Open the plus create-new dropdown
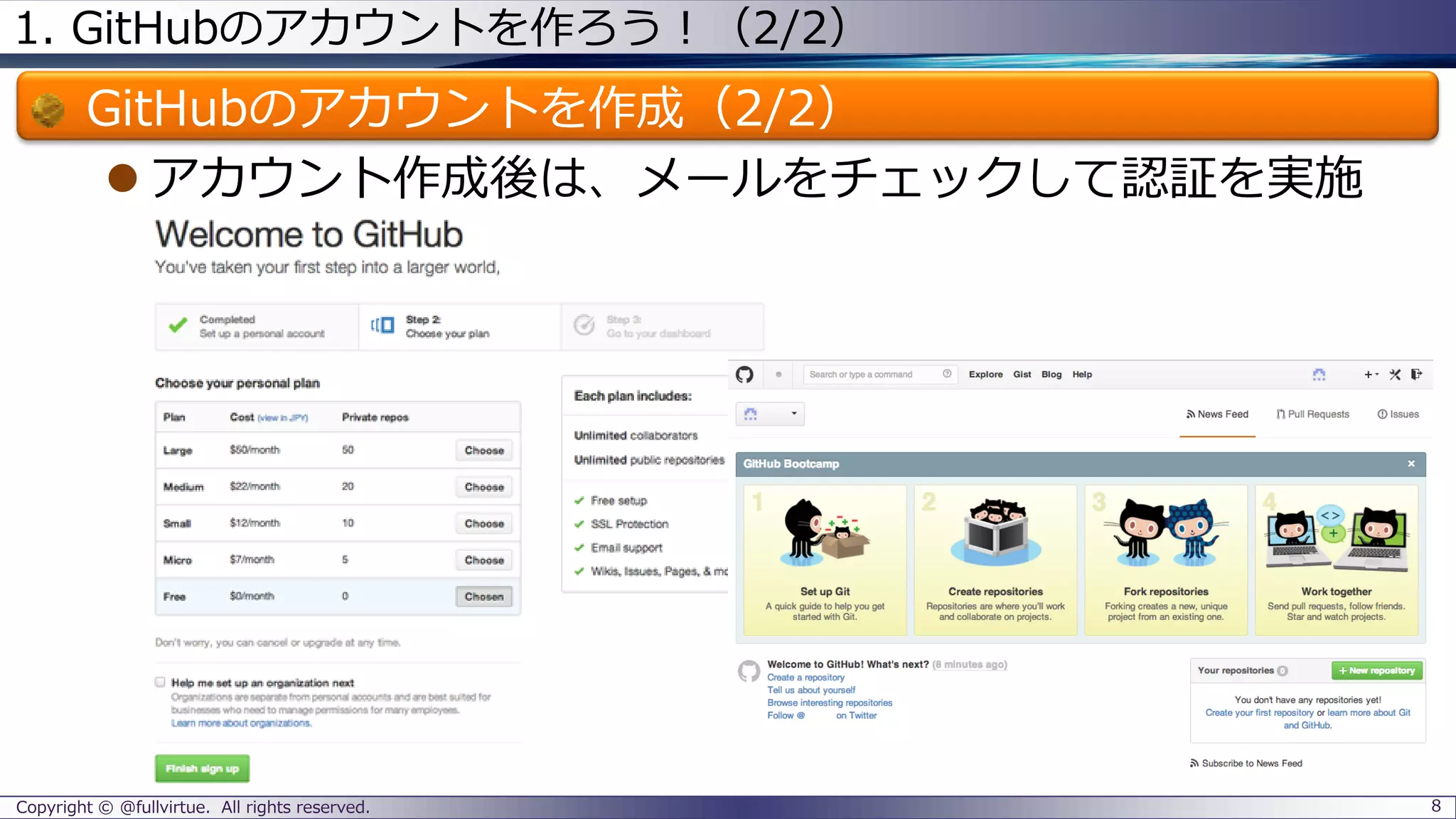The height and width of the screenshot is (819, 1456). coord(1371,375)
